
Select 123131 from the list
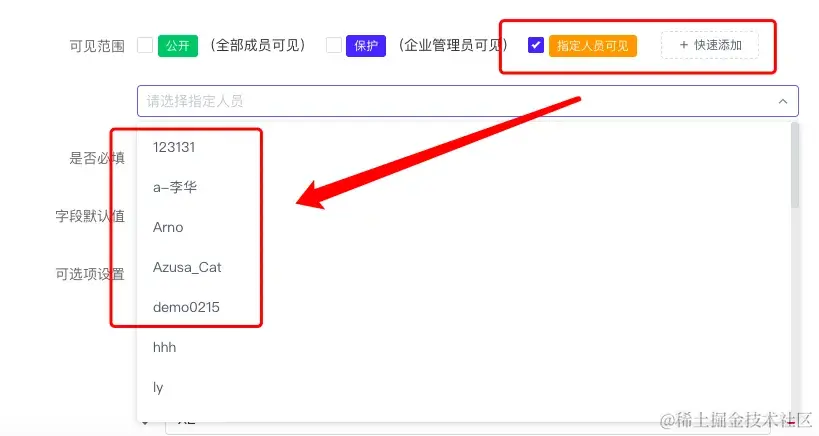pyautogui.click(x=463, y=147)
